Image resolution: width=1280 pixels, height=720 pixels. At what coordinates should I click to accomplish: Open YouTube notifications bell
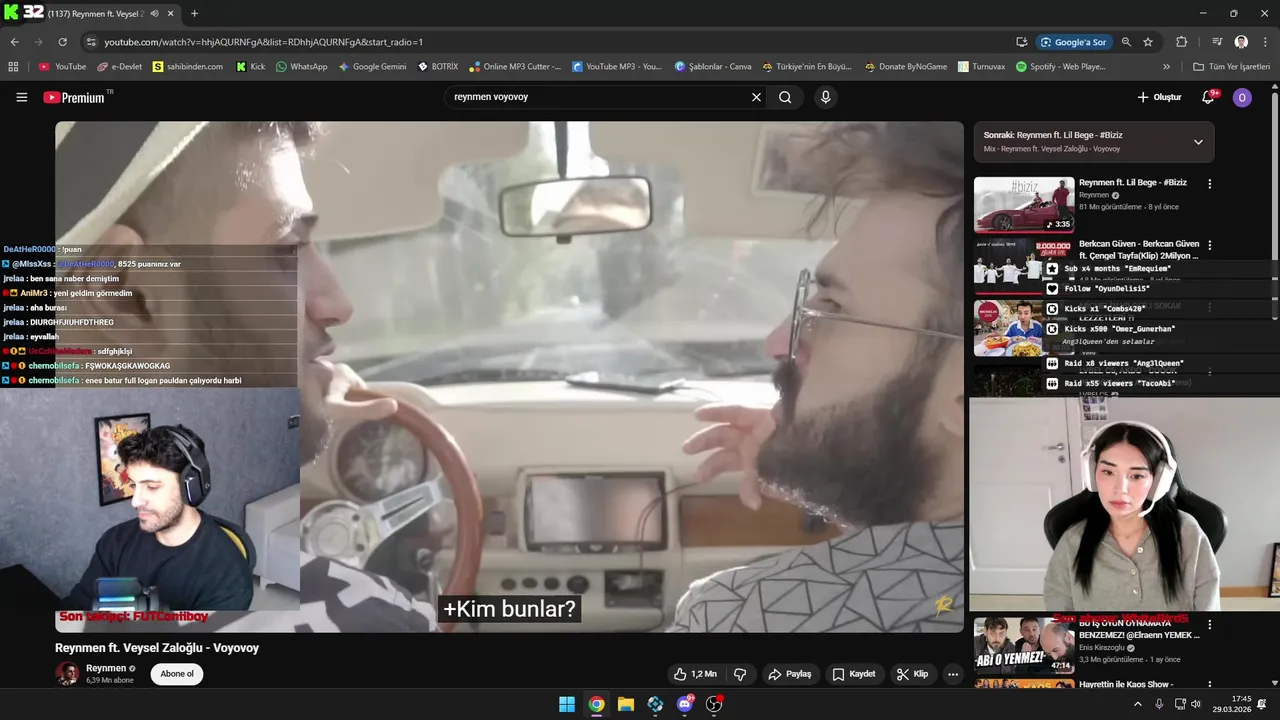click(1209, 97)
